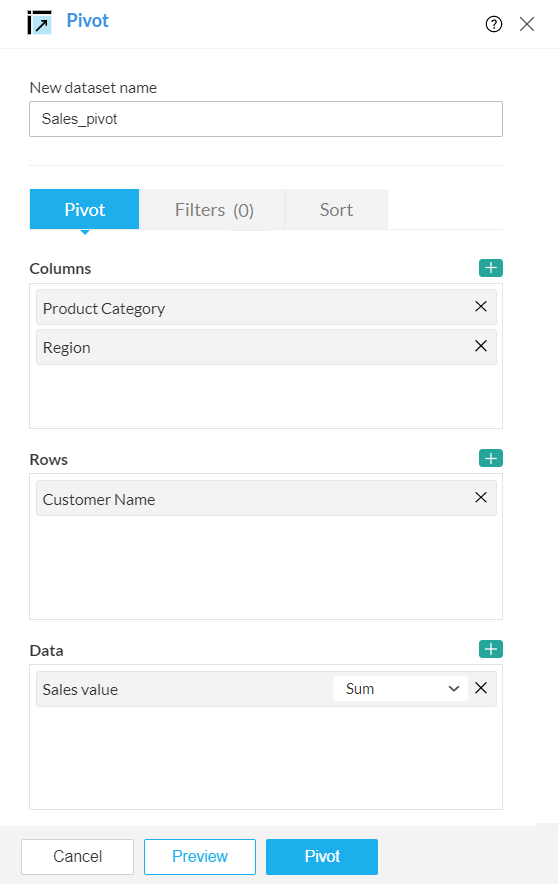Focus the New dataset name field
The image size is (558, 884).
tap(266, 119)
